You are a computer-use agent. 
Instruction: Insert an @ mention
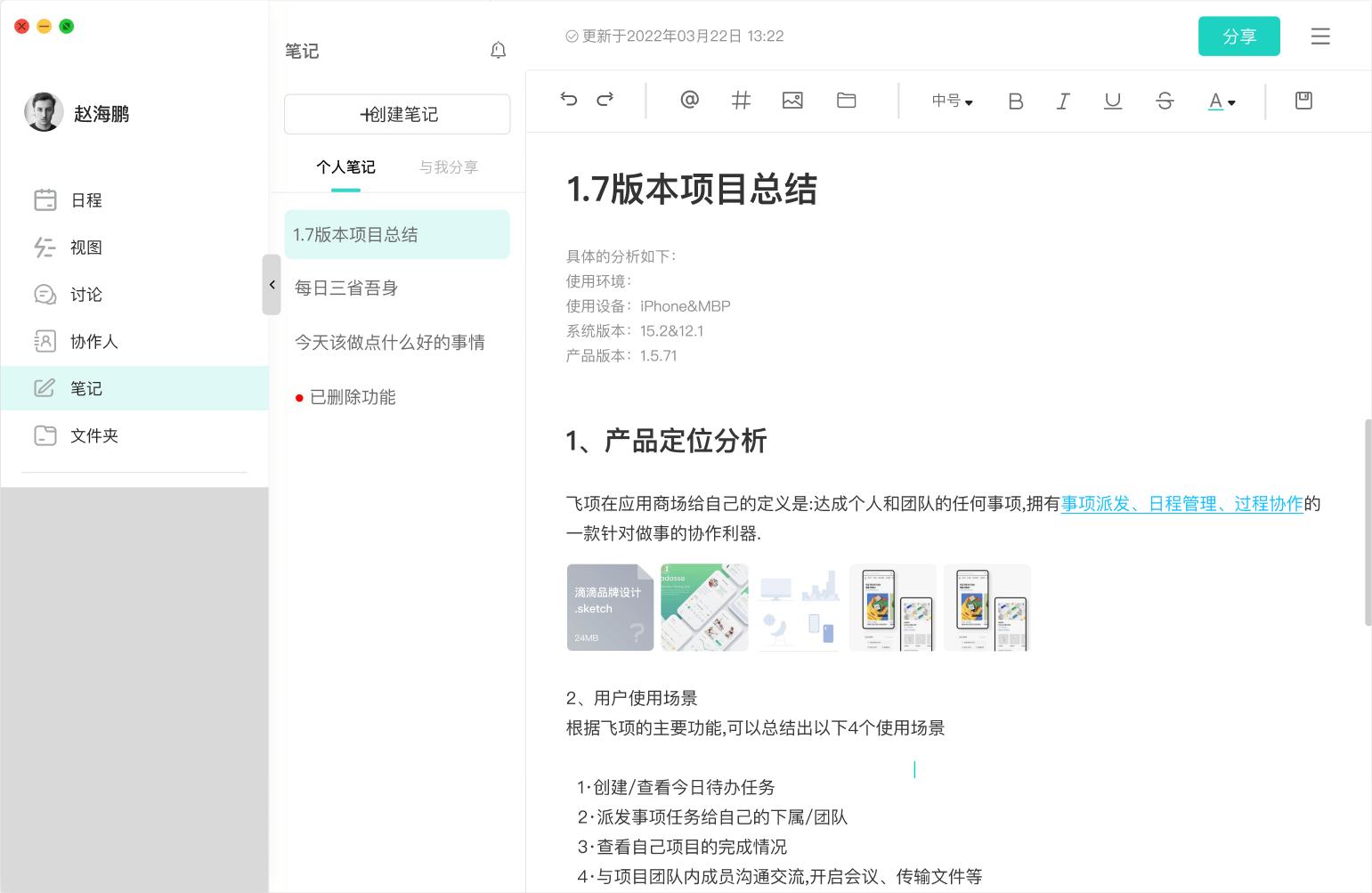click(689, 100)
